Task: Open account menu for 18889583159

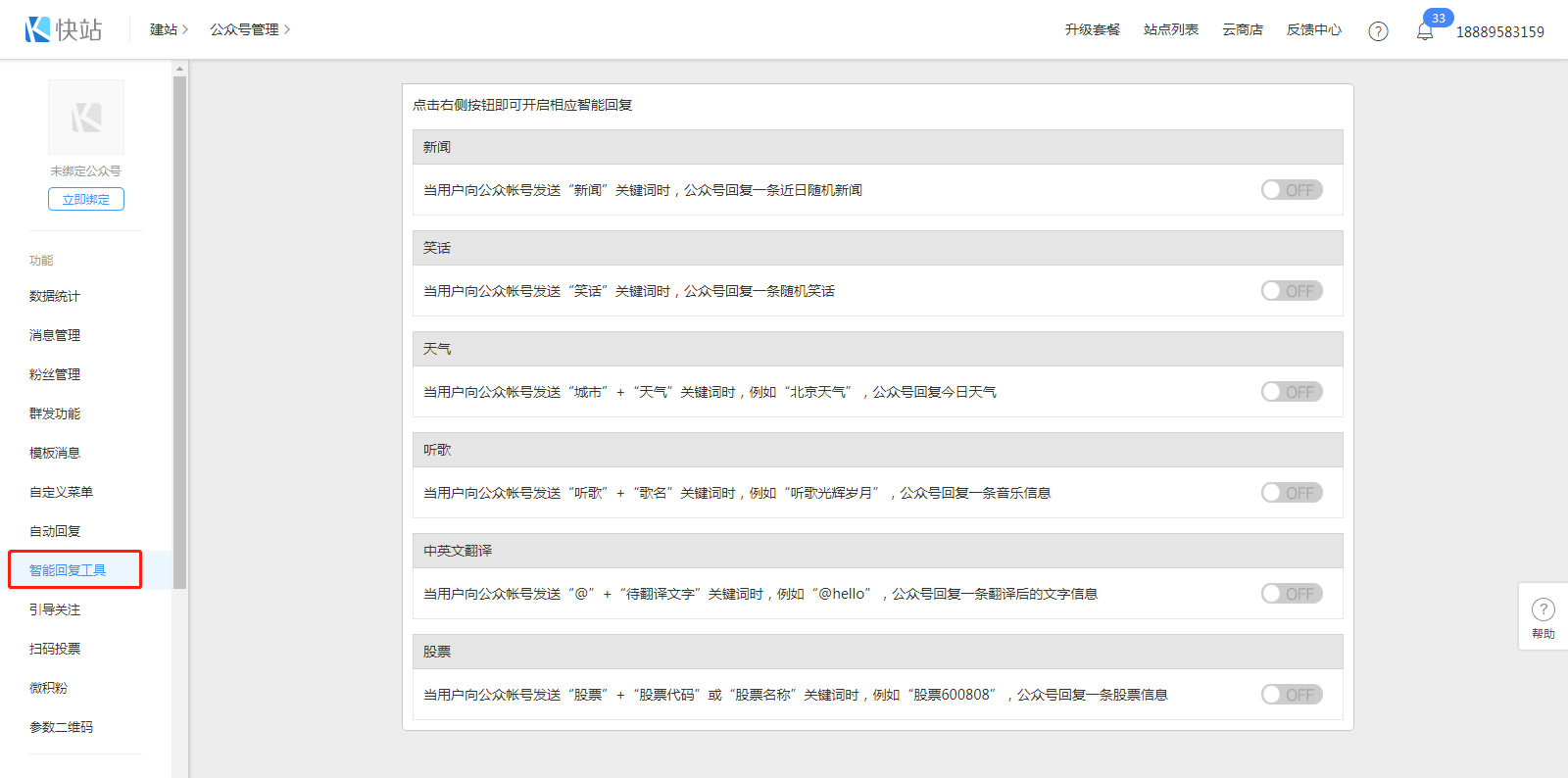Action: [x=1499, y=31]
